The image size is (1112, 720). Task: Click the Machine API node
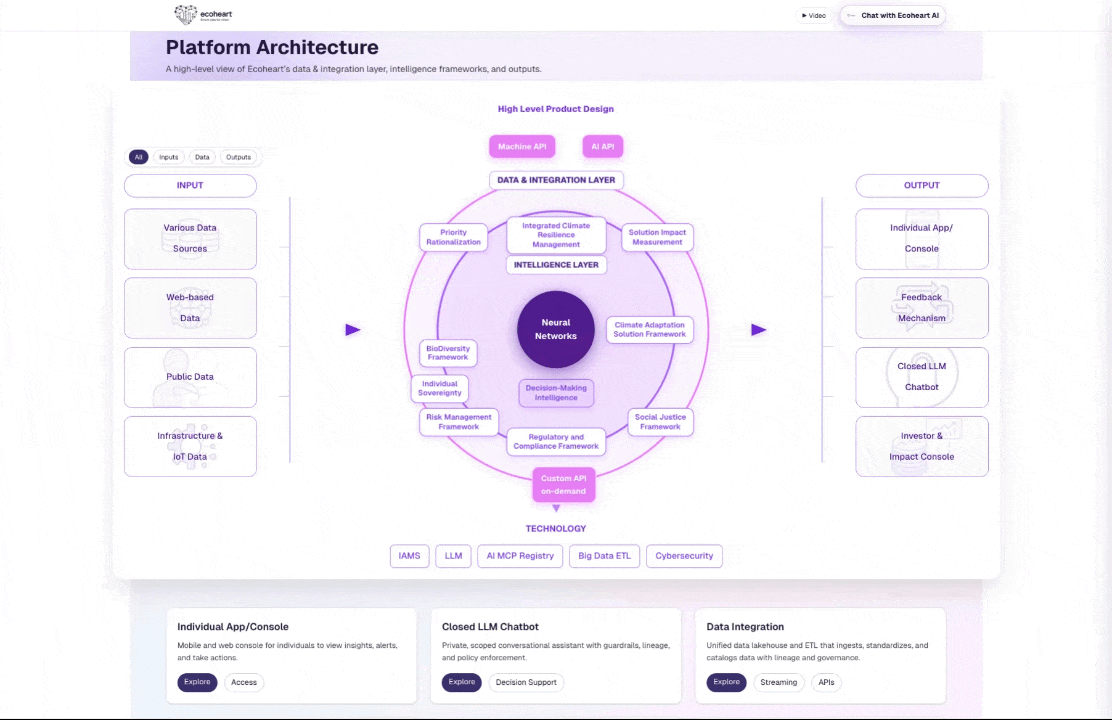(521, 146)
